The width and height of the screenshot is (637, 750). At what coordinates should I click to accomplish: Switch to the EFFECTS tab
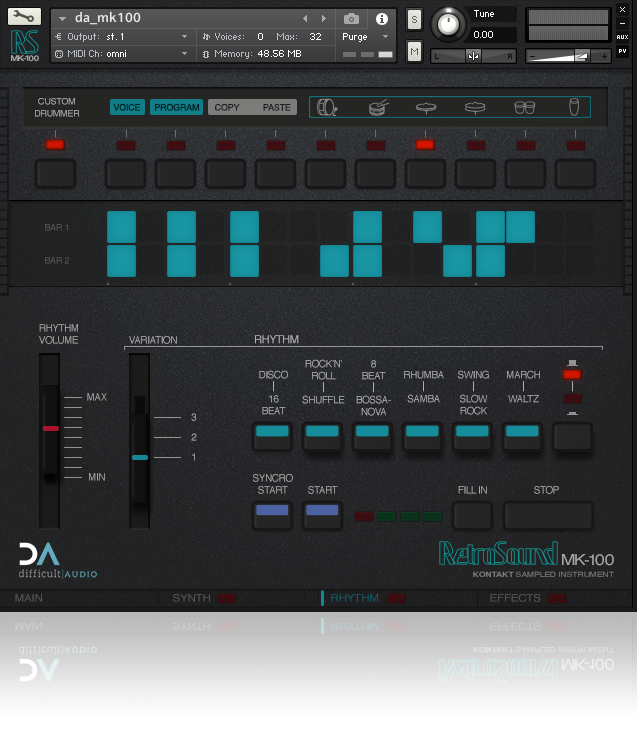click(x=515, y=598)
